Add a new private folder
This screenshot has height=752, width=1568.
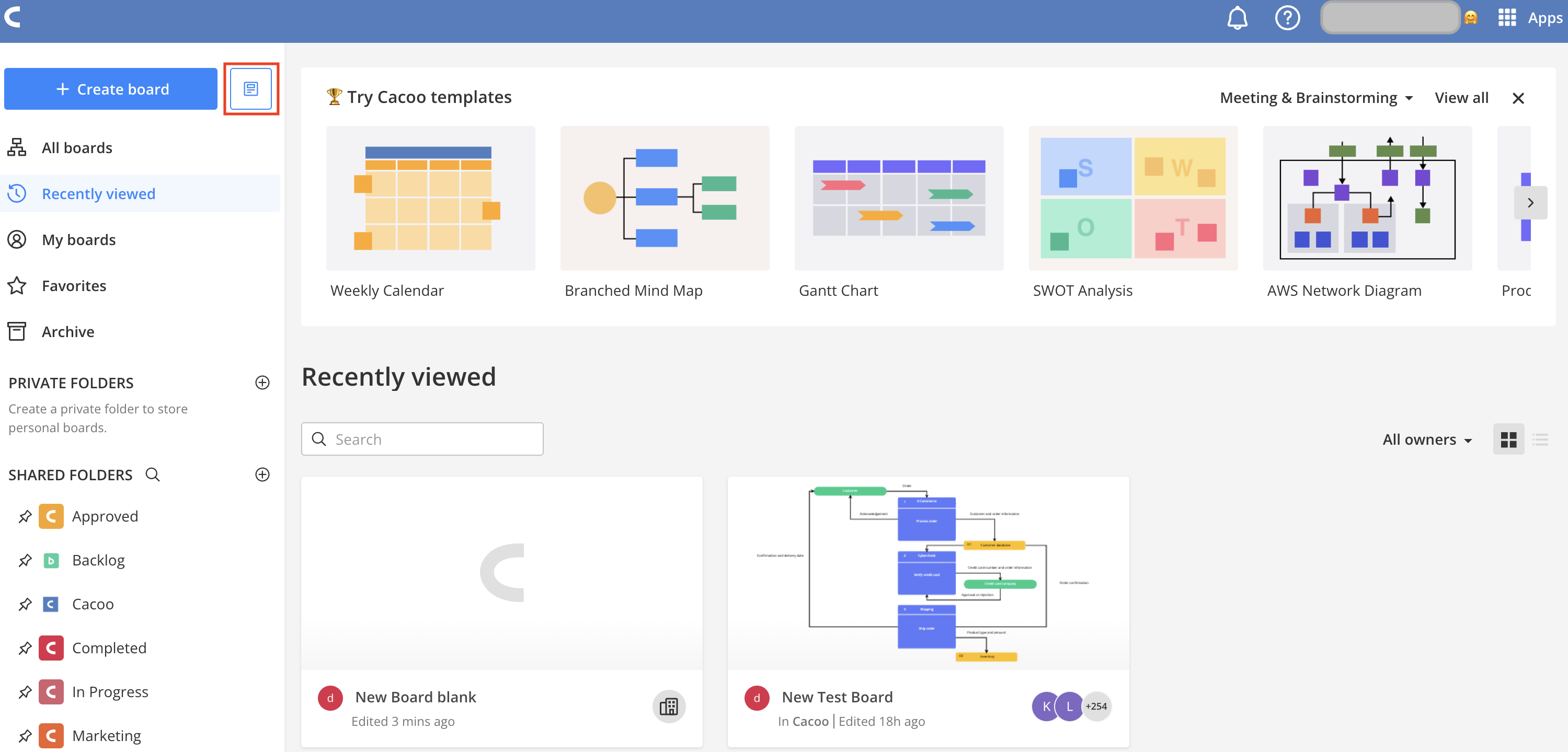point(262,383)
